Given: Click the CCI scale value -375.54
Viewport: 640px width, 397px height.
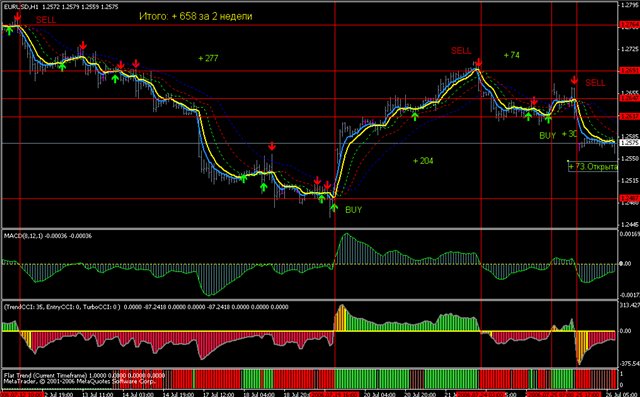Looking at the screenshot, I should click(630, 364).
